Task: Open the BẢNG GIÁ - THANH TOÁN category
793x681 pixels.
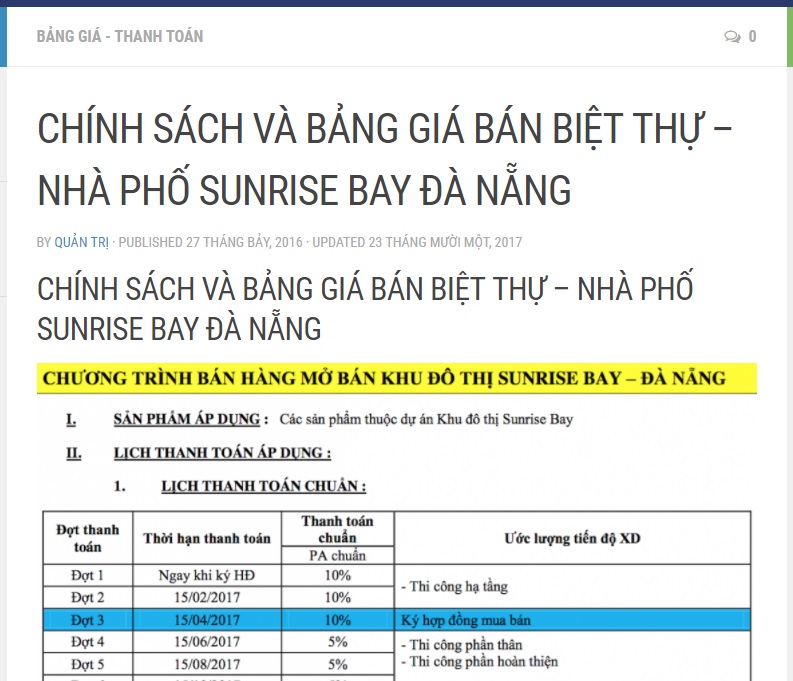Action: (x=120, y=36)
